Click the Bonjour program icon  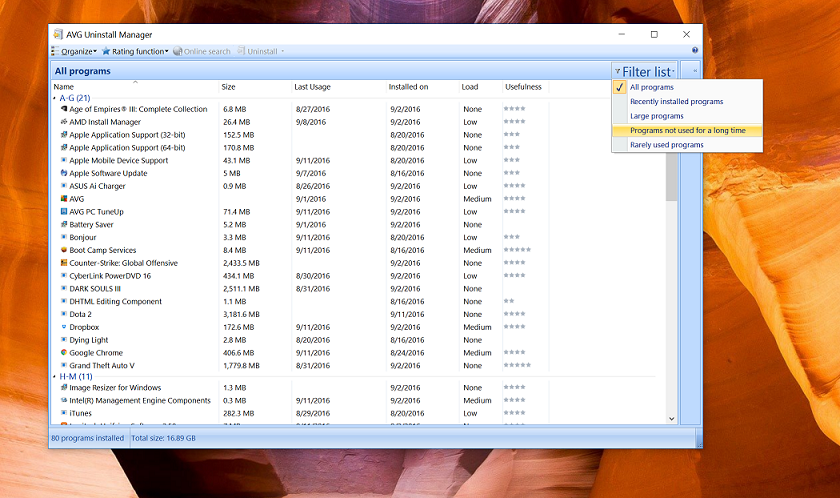[64, 237]
